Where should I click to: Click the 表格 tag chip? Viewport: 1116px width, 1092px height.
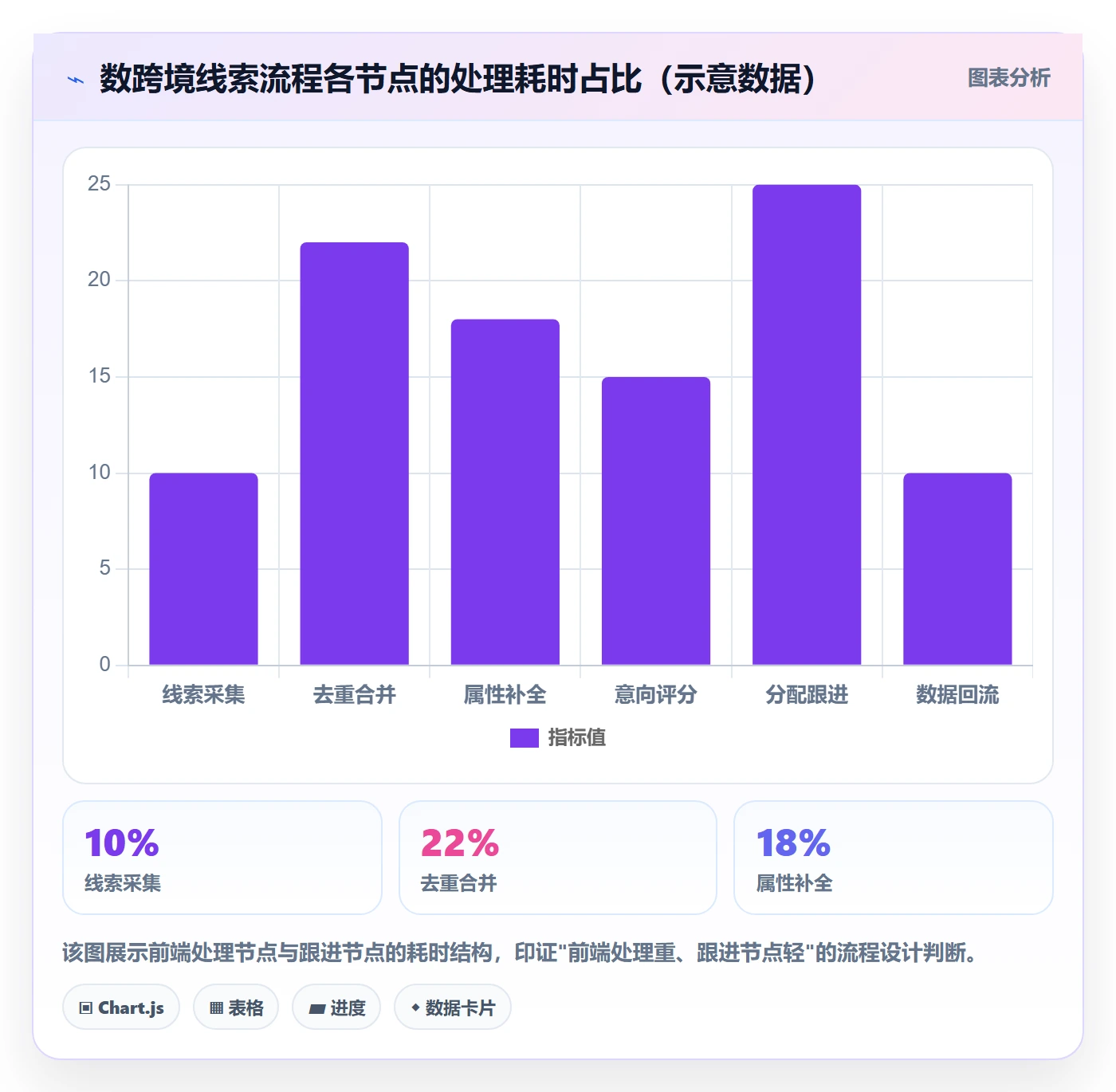(236, 1008)
